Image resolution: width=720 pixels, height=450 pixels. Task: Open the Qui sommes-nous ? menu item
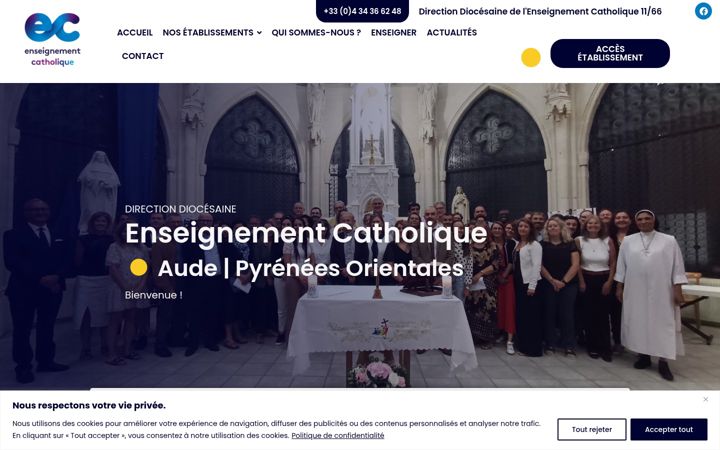(x=316, y=33)
